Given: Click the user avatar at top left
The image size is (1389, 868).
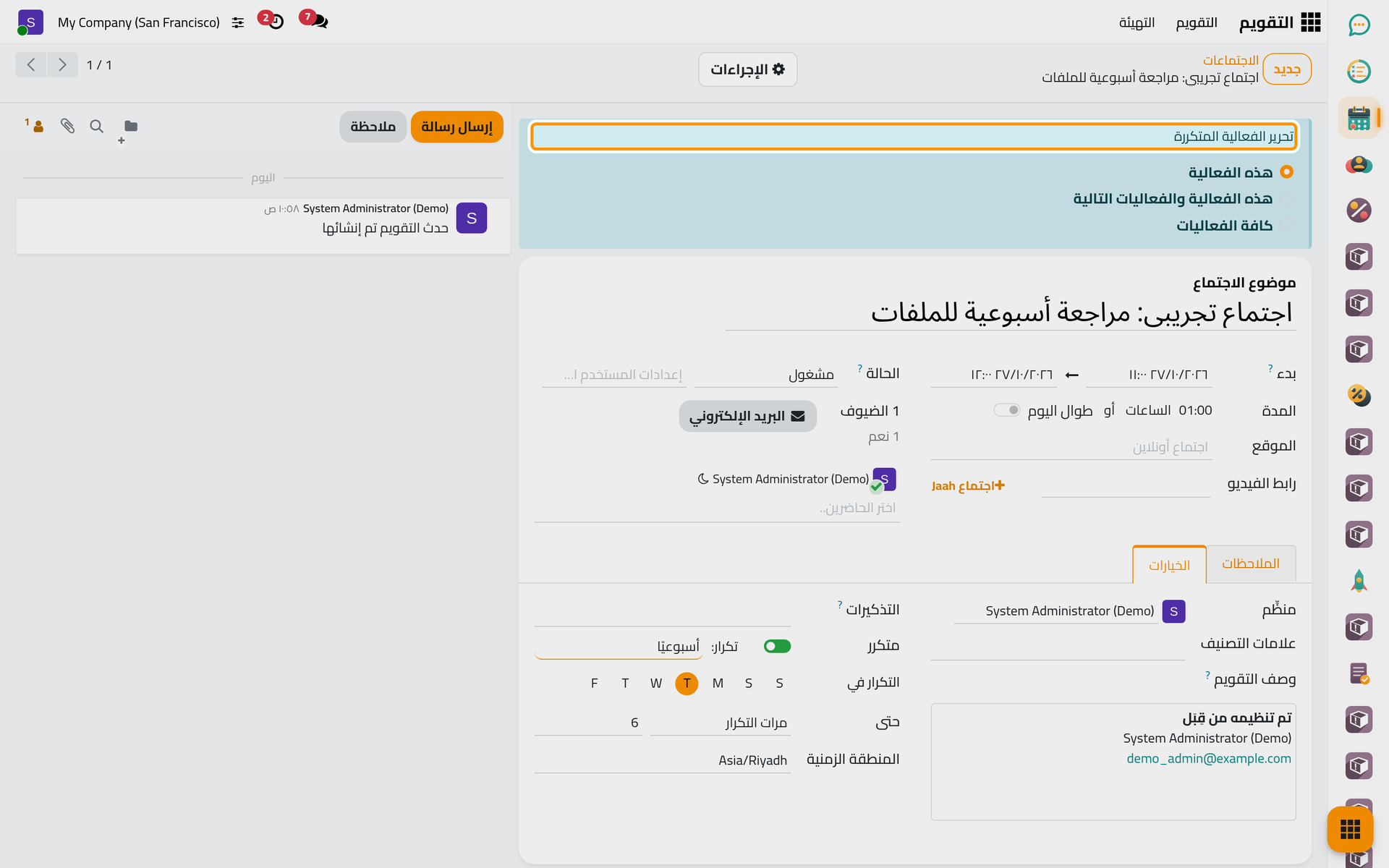Looking at the screenshot, I should [x=30, y=22].
